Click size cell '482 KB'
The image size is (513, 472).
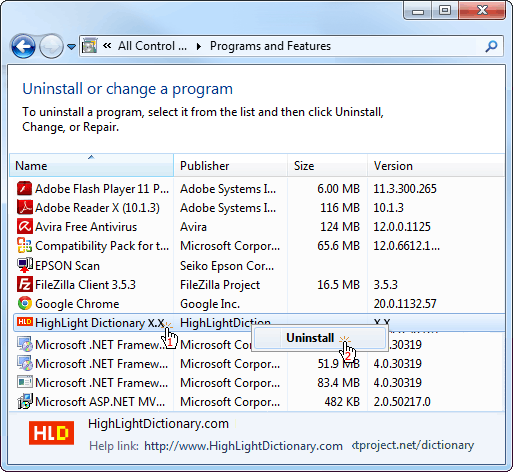(x=342, y=402)
